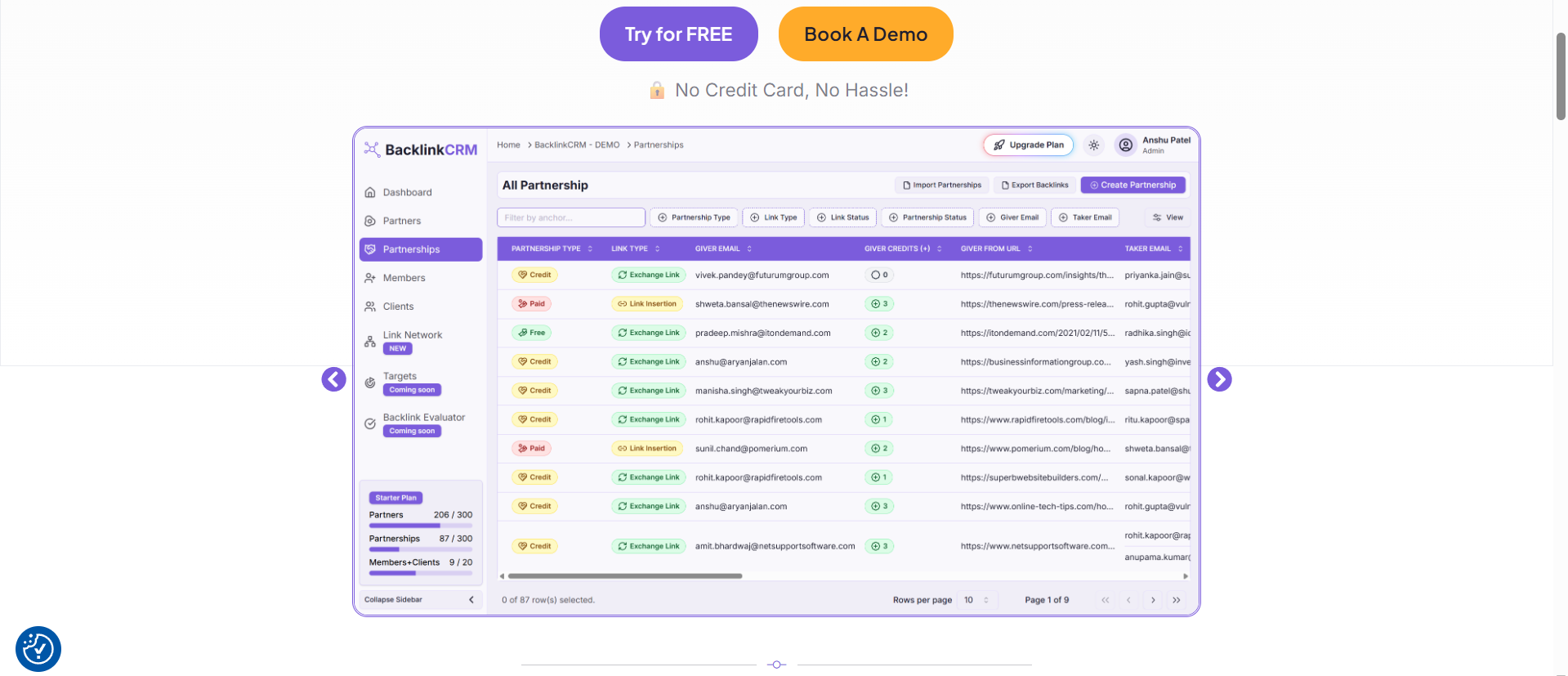1568x676 pixels.
Task: Sort by GIVER CREDITS column header
Action: tap(903, 248)
